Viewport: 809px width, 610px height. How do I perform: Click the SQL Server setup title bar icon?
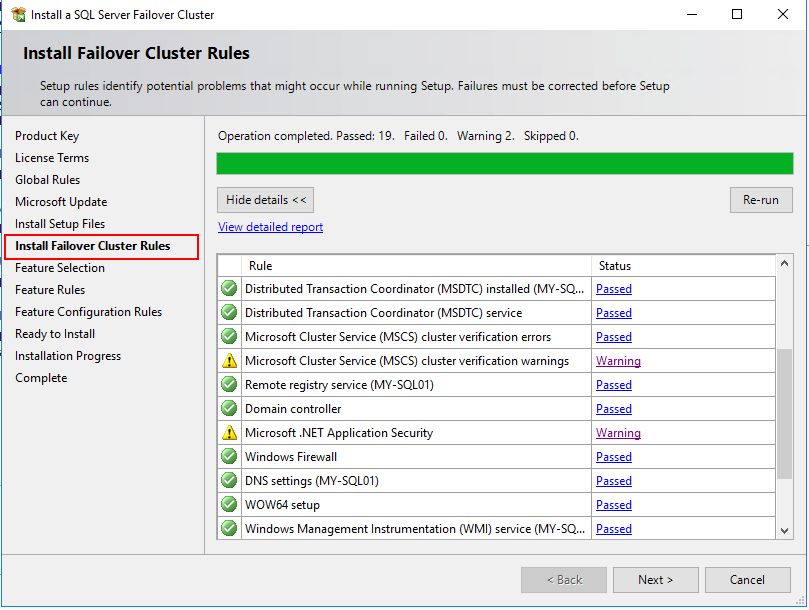[x=18, y=14]
